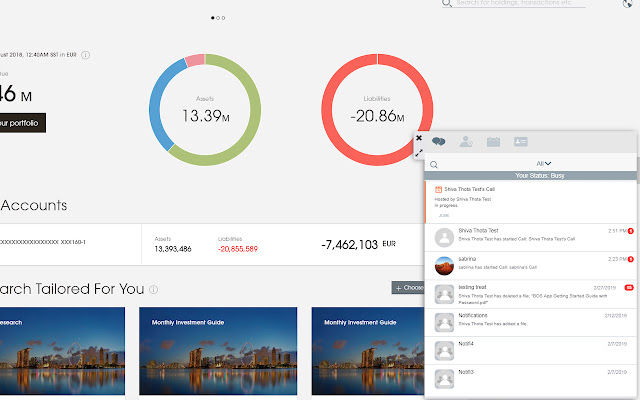Select the third carousel page dot
This screenshot has height=400, width=640.
(x=223, y=18)
